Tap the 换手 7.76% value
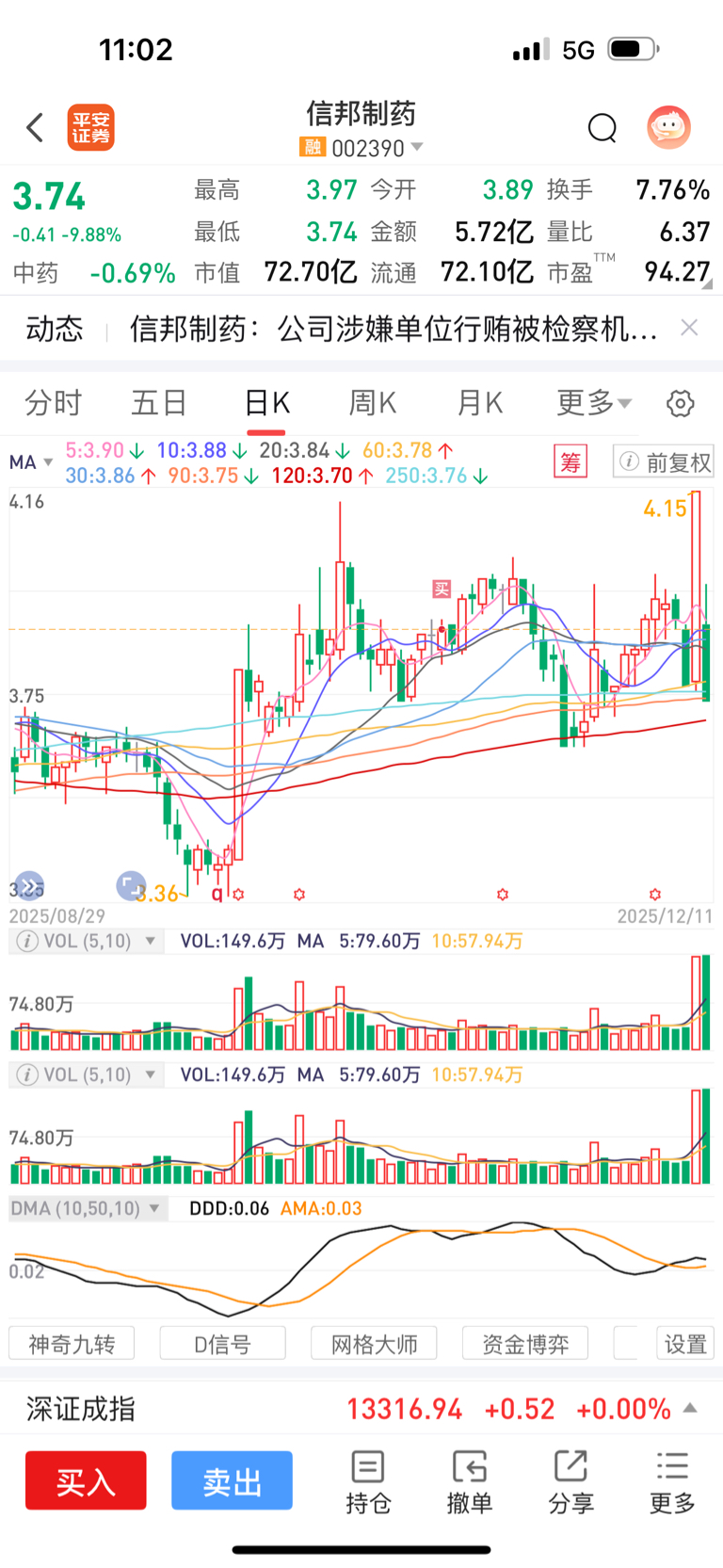Viewport: 723px width, 1568px height. 672,190
